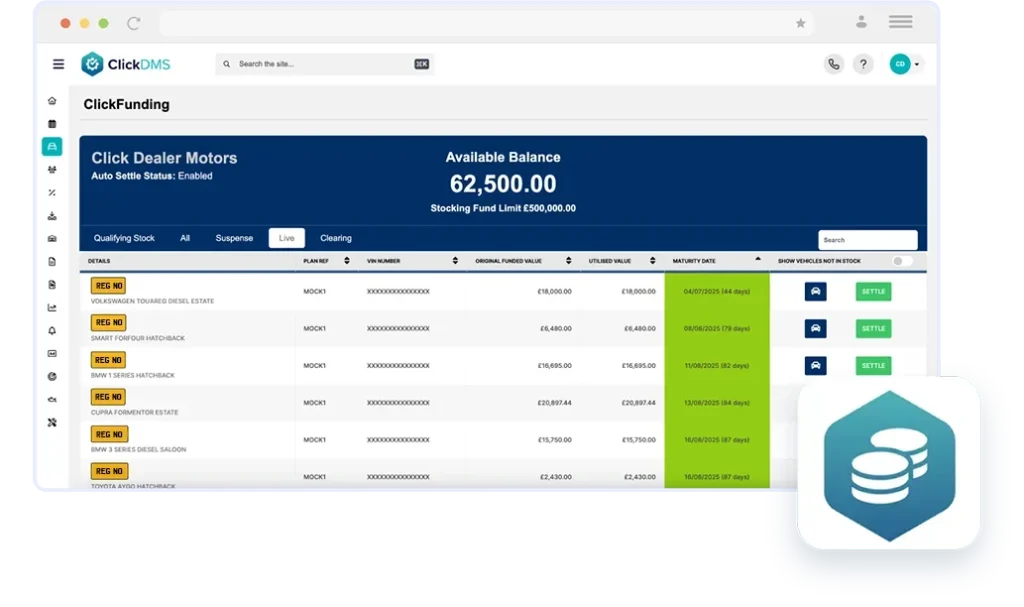Open the Home icon in the sidebar
Image resolution: width=1024 pixels, height=607 pixels.
coord(52,101)
